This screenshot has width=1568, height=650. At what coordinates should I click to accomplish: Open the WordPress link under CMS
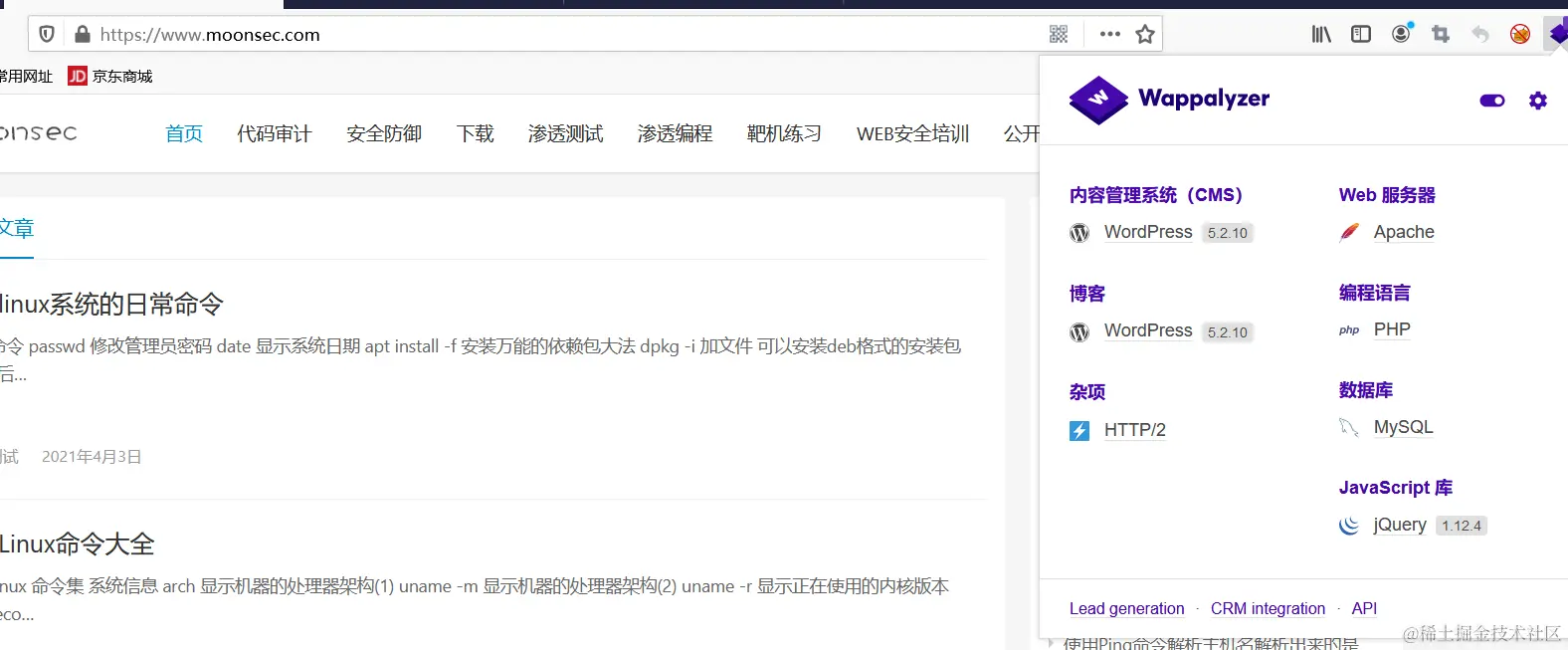tap(1148, 232)
